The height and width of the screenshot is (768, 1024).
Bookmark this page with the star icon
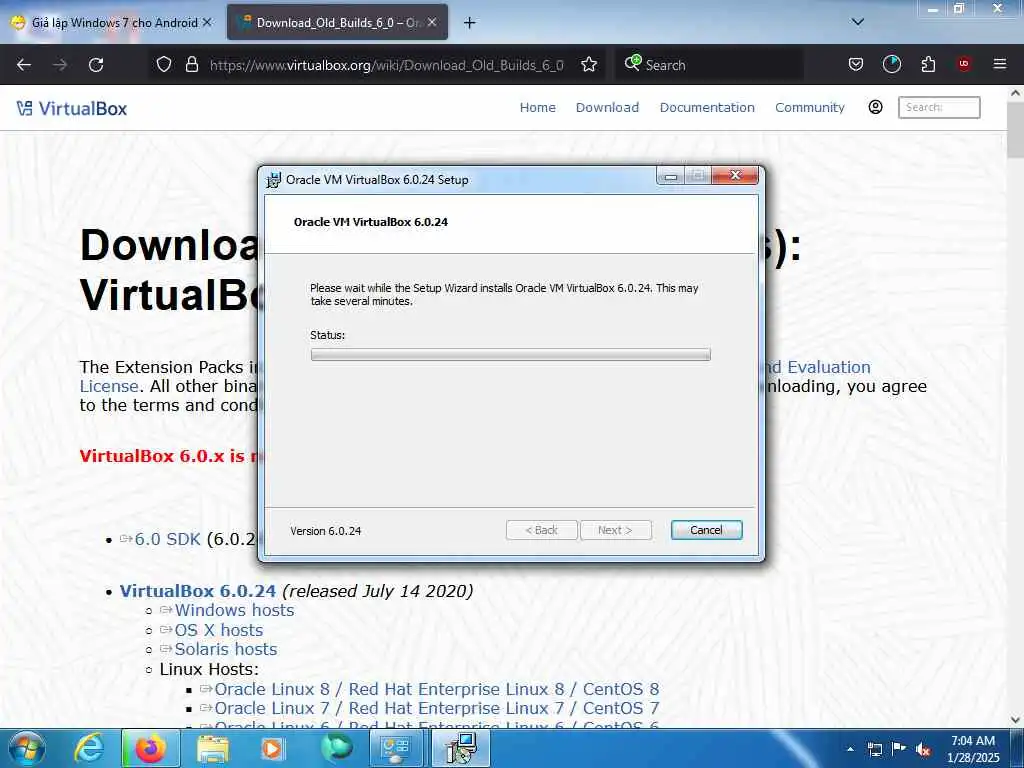click(x=589, y=65)
